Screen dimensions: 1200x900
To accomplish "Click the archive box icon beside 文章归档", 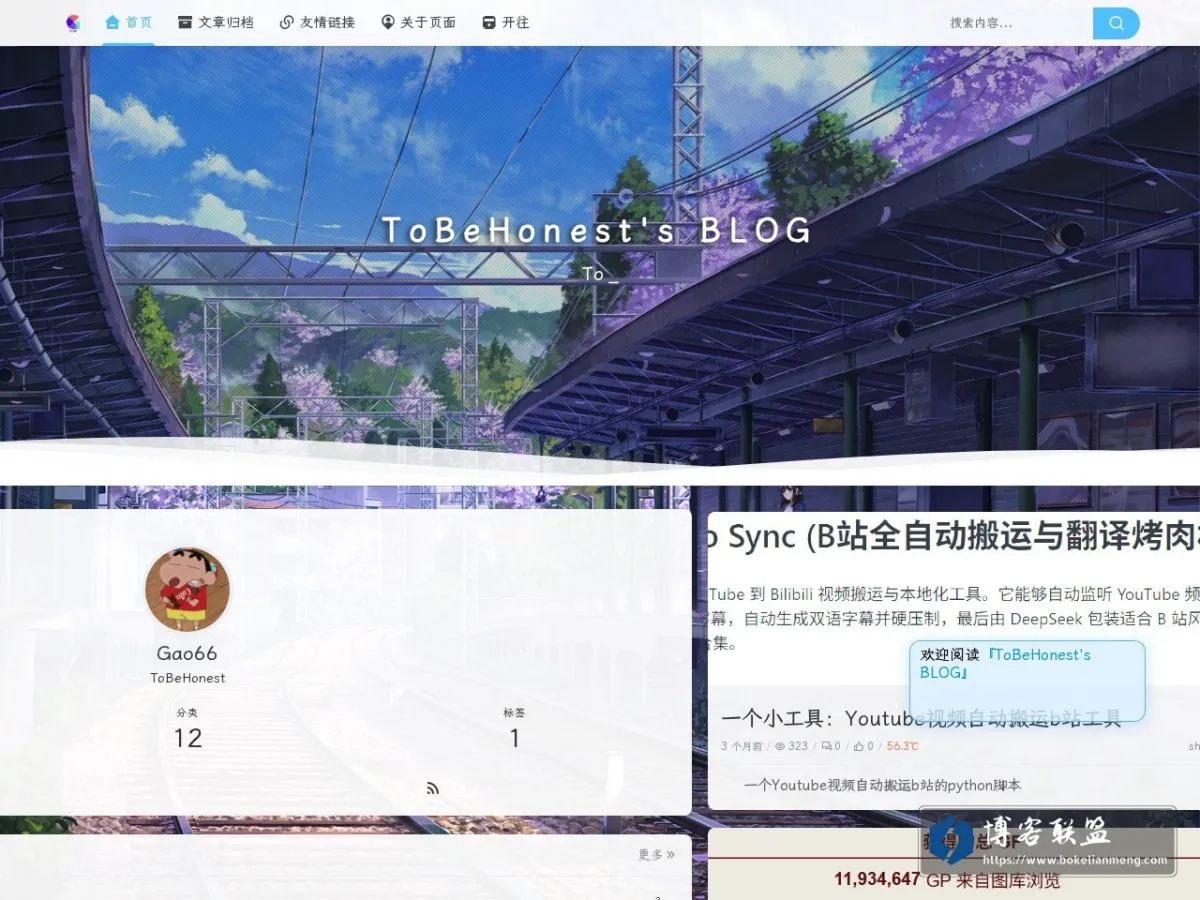I will tap(185, 22).
